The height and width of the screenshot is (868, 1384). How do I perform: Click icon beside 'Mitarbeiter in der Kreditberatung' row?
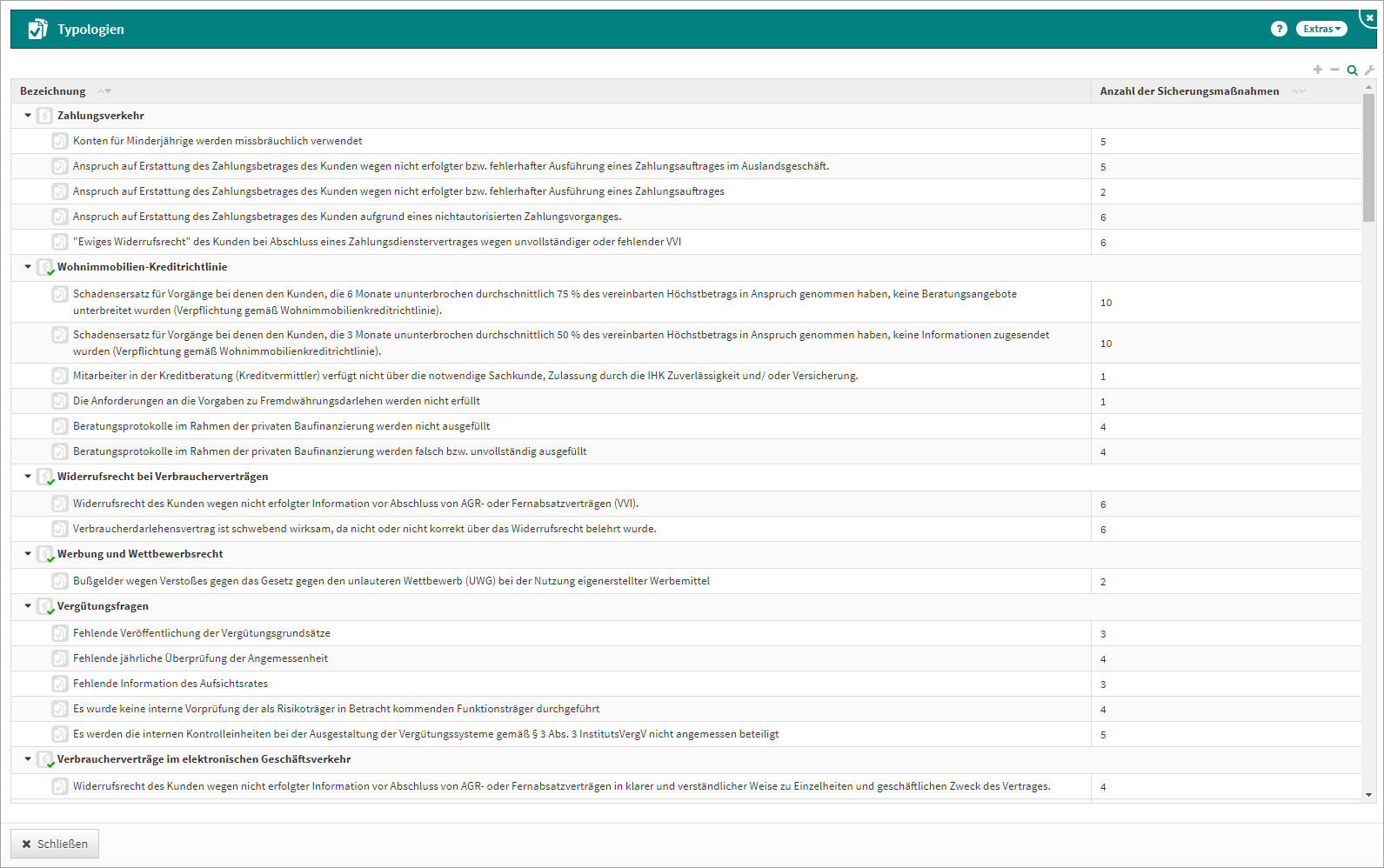(60, 376)
